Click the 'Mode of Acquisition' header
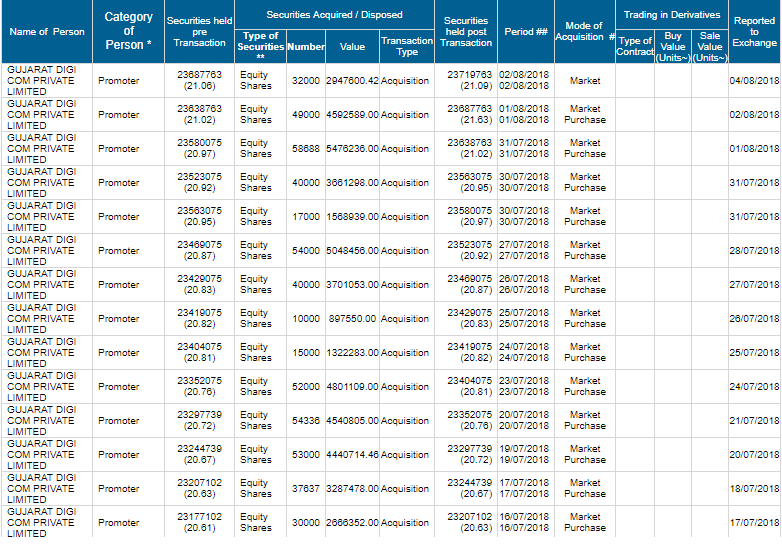Image resolution: width=782 pixels, height=555 pixels. pos(584,31)
